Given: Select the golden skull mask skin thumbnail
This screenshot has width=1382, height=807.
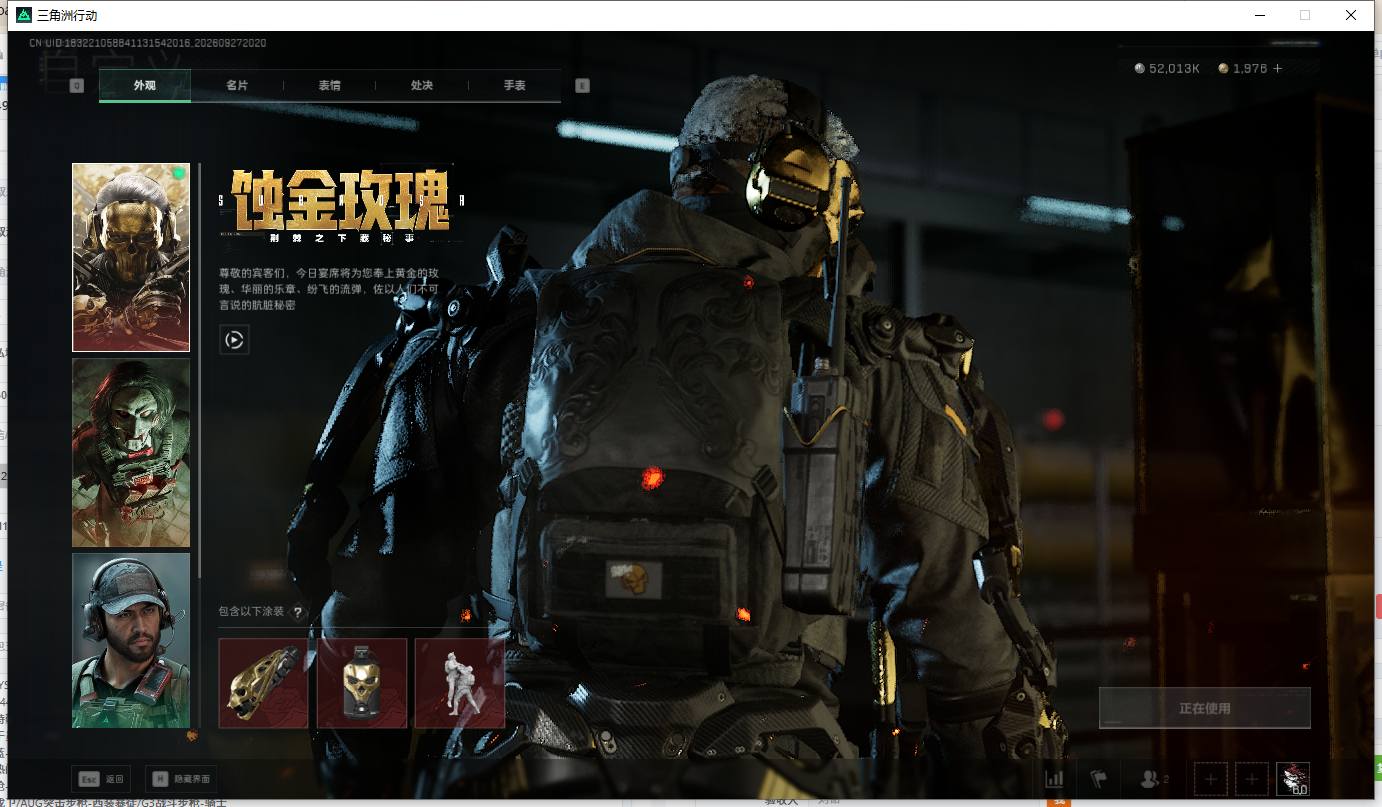Looking at the screenshot, I should tap(131, 257).
